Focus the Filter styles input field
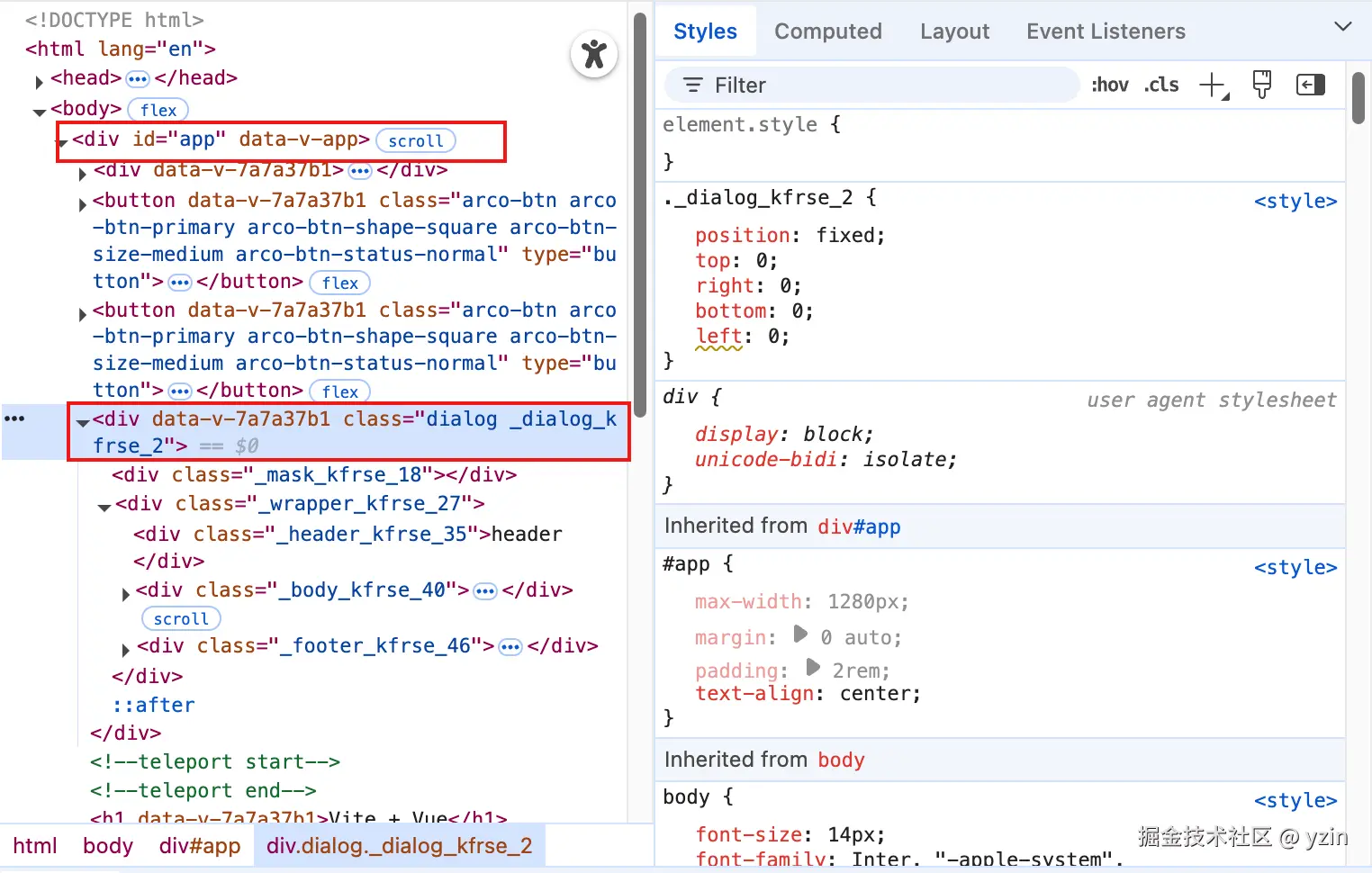This screenshot has height=873, width=1372. point(871,85)
